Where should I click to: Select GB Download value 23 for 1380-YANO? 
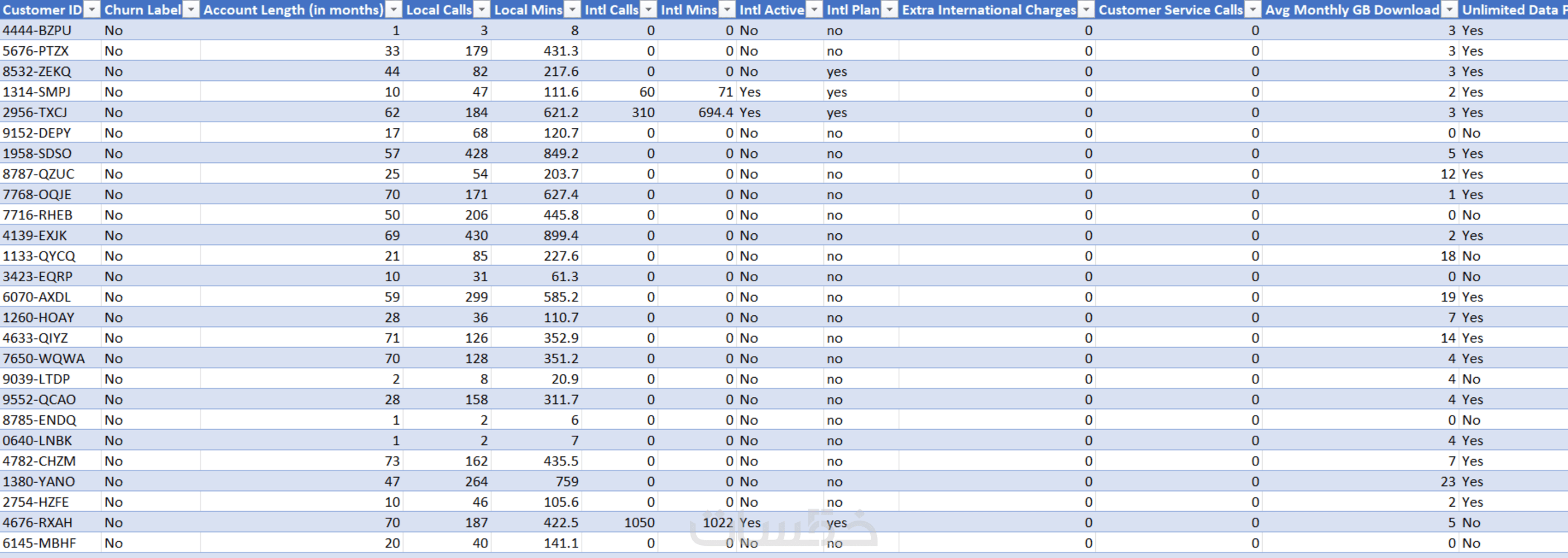click(1360, 482)
